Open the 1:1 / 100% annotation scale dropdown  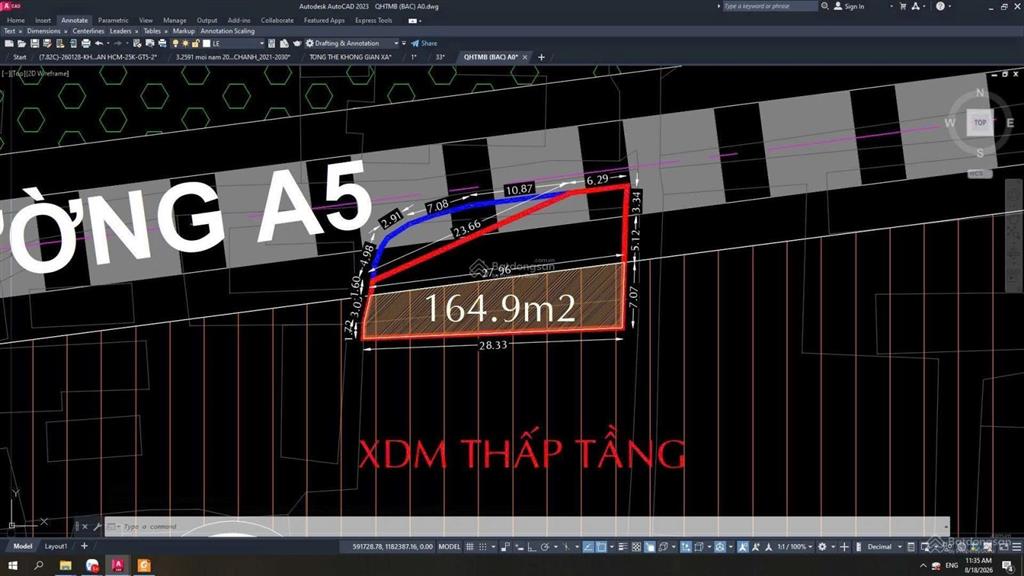coord(795,547)
